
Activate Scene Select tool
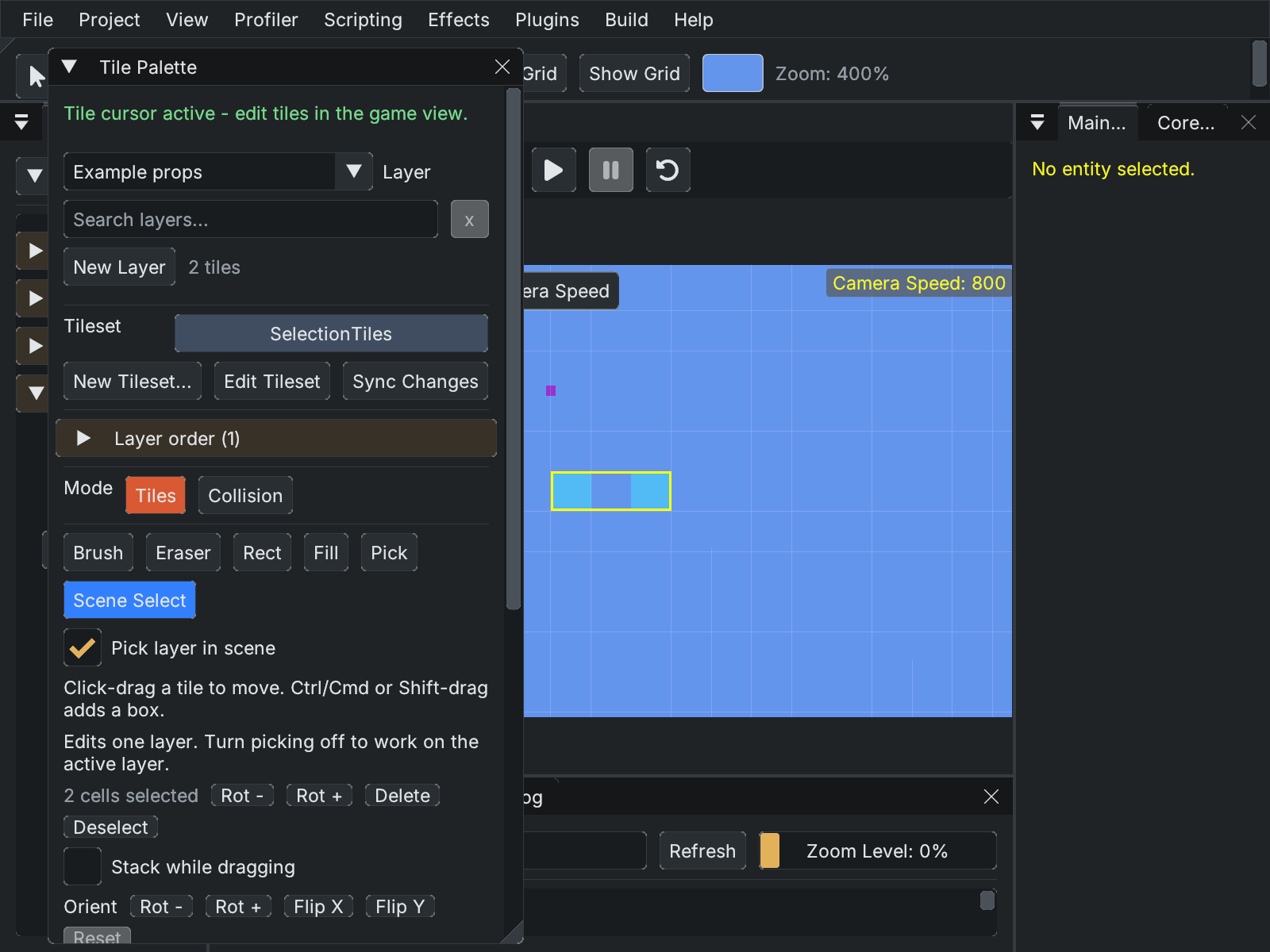[x=129, y=601]
